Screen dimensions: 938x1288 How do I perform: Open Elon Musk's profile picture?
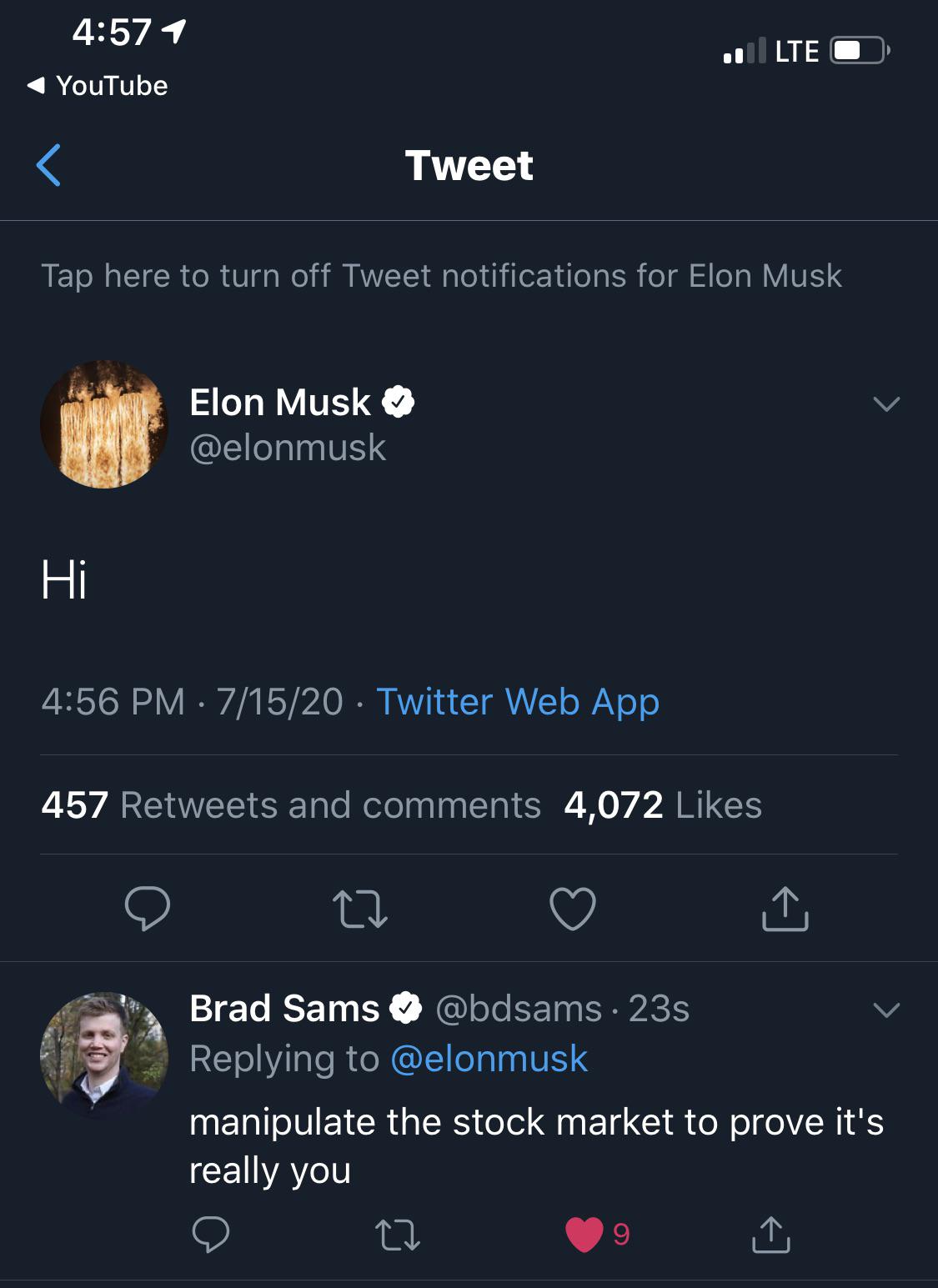point(104,424)
